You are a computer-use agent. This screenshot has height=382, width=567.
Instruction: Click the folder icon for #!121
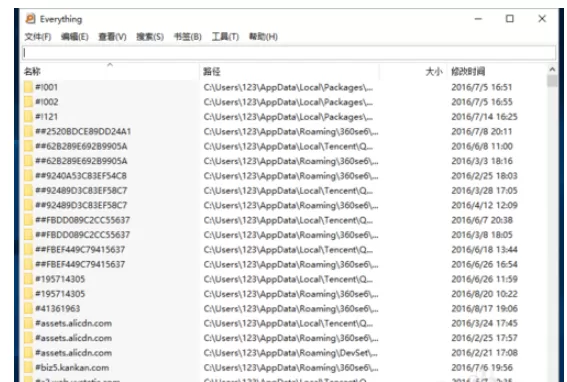[x=28, y=117]
